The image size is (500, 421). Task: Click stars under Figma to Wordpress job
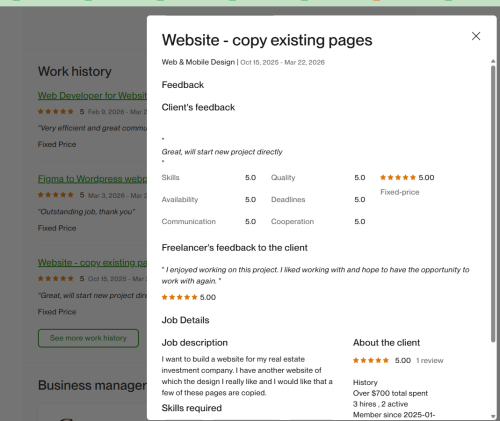(56, 195)
